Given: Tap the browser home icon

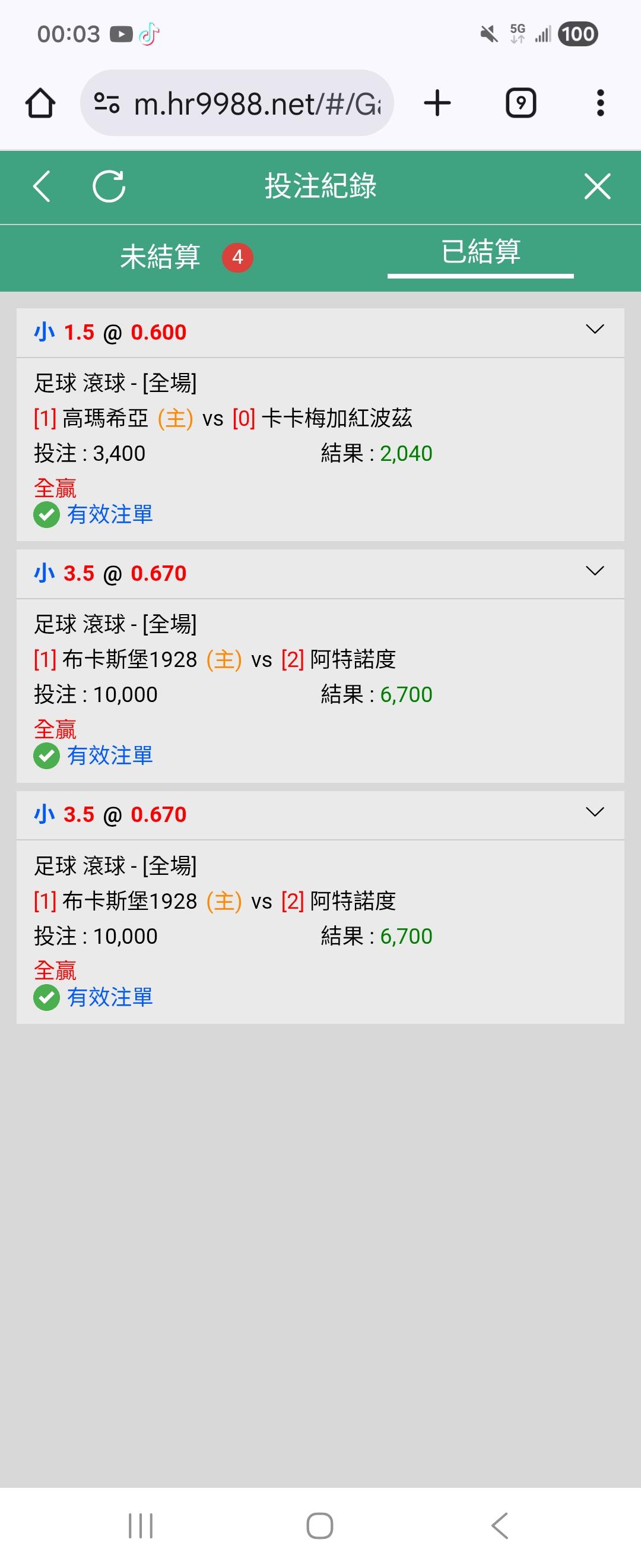Looking at the screenshot, I should (x=41, y=103).
